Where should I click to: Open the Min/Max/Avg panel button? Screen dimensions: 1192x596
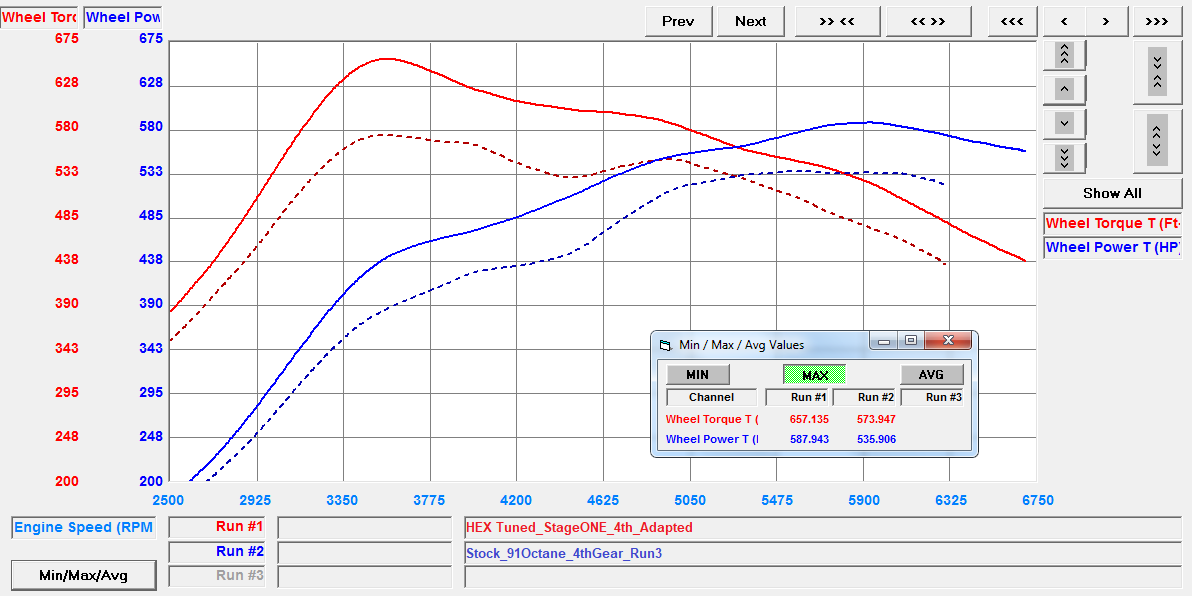click(x=83, y=576)
